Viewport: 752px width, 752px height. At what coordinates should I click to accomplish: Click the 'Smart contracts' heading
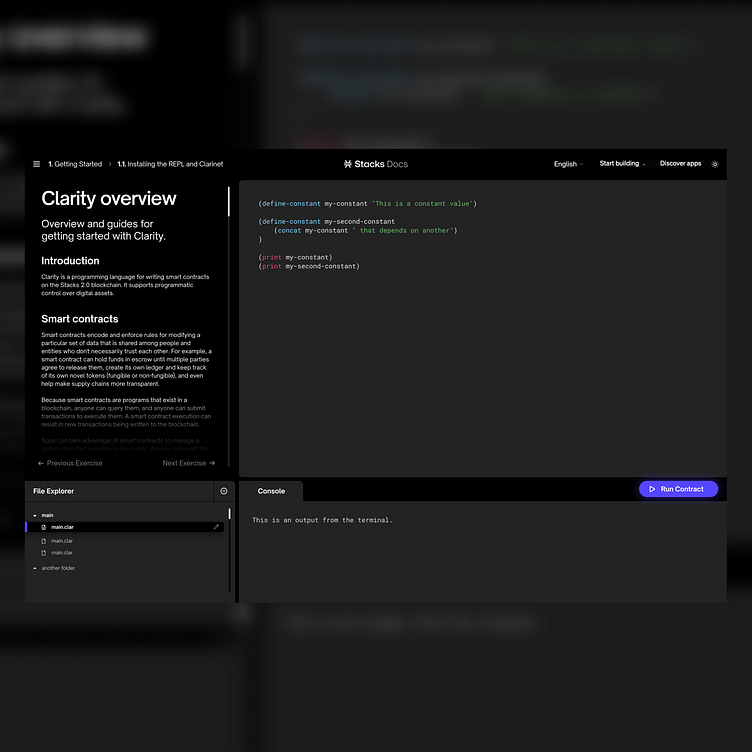click(x=80, y=319)
